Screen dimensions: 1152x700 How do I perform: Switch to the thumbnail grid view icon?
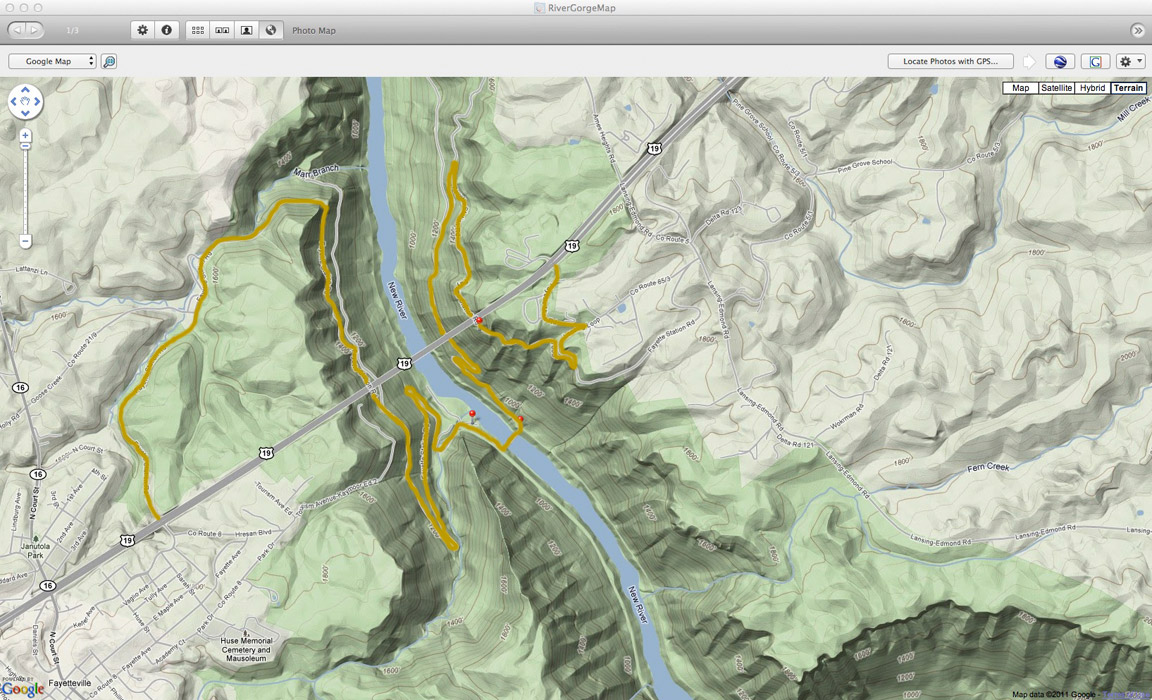(198, 30)
